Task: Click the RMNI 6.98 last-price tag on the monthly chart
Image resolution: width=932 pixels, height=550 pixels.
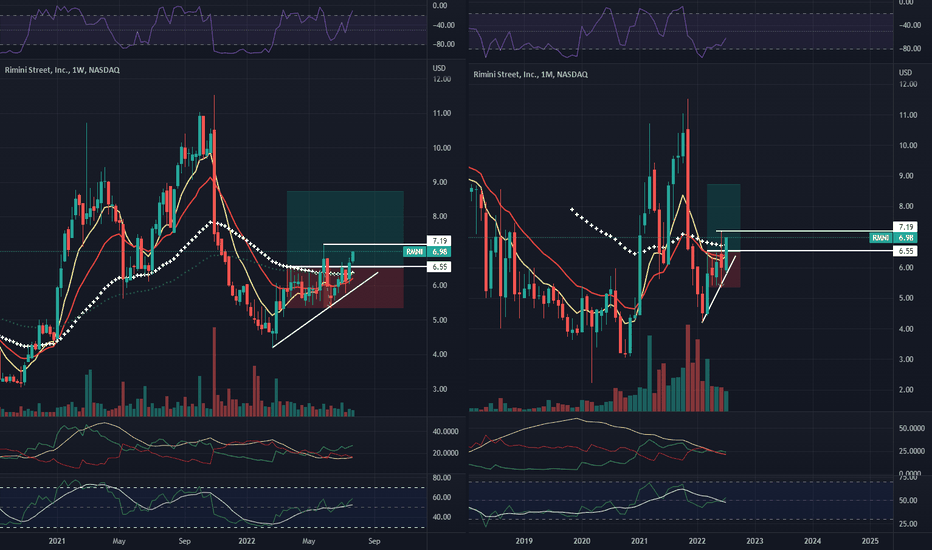Action: click(x=893, y=237)
